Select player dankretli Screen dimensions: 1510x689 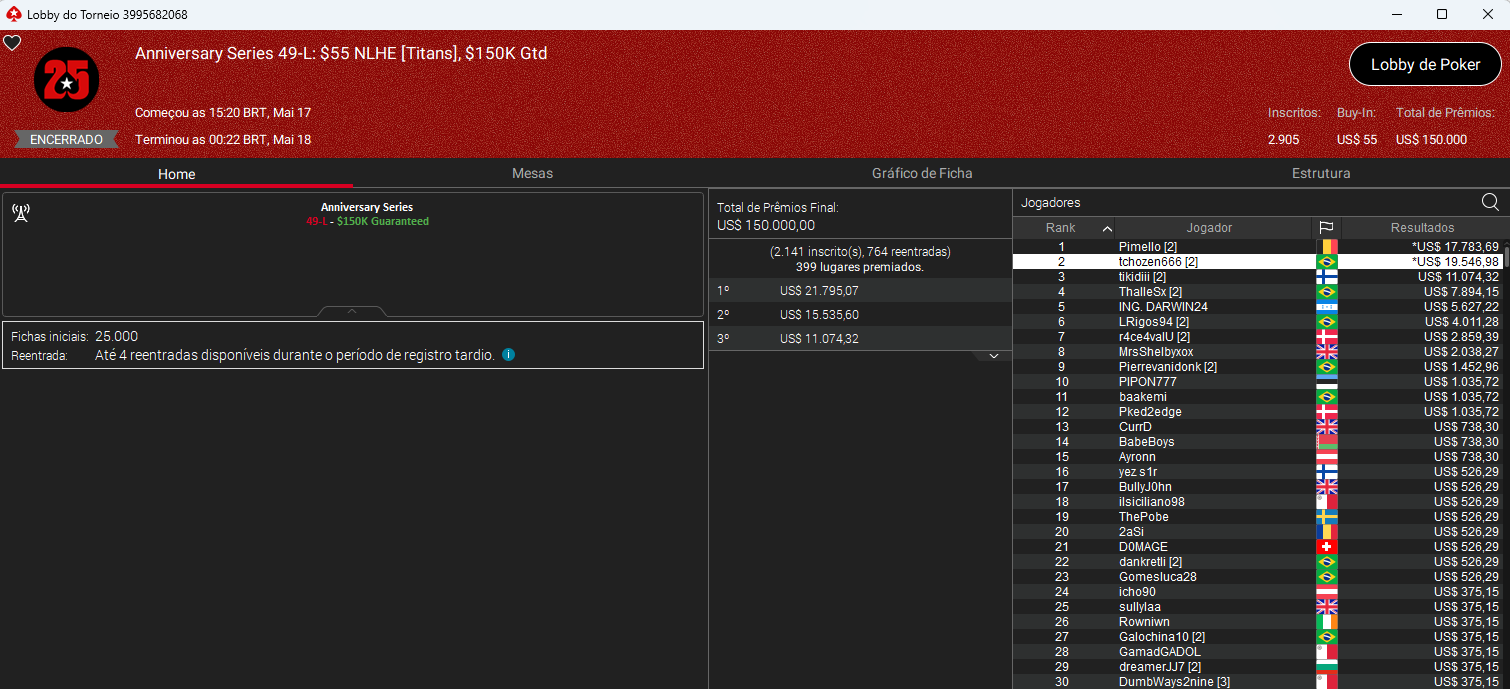pos(1258,562)
